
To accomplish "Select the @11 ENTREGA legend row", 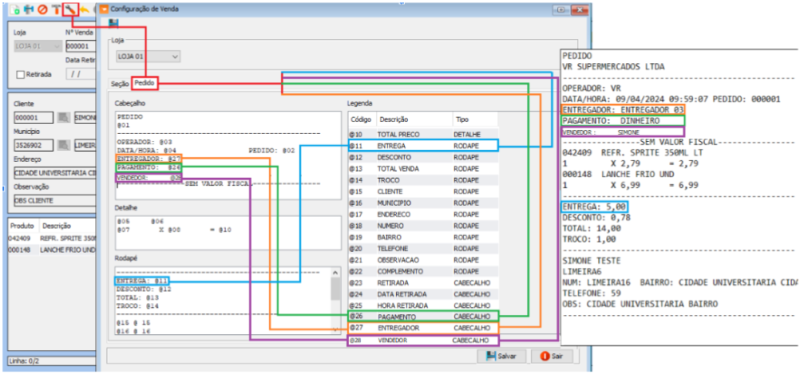I will tap(423, 145).
